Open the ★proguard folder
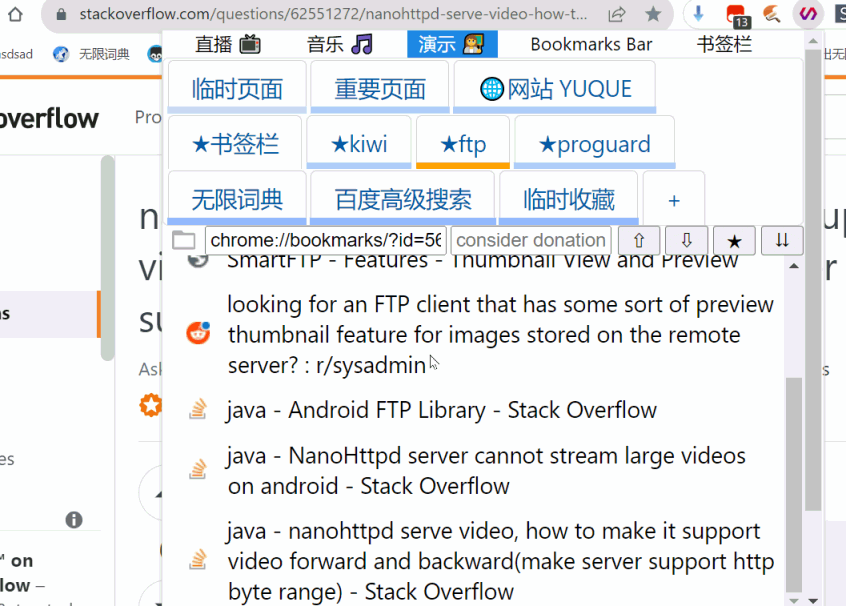 (595, 143)
